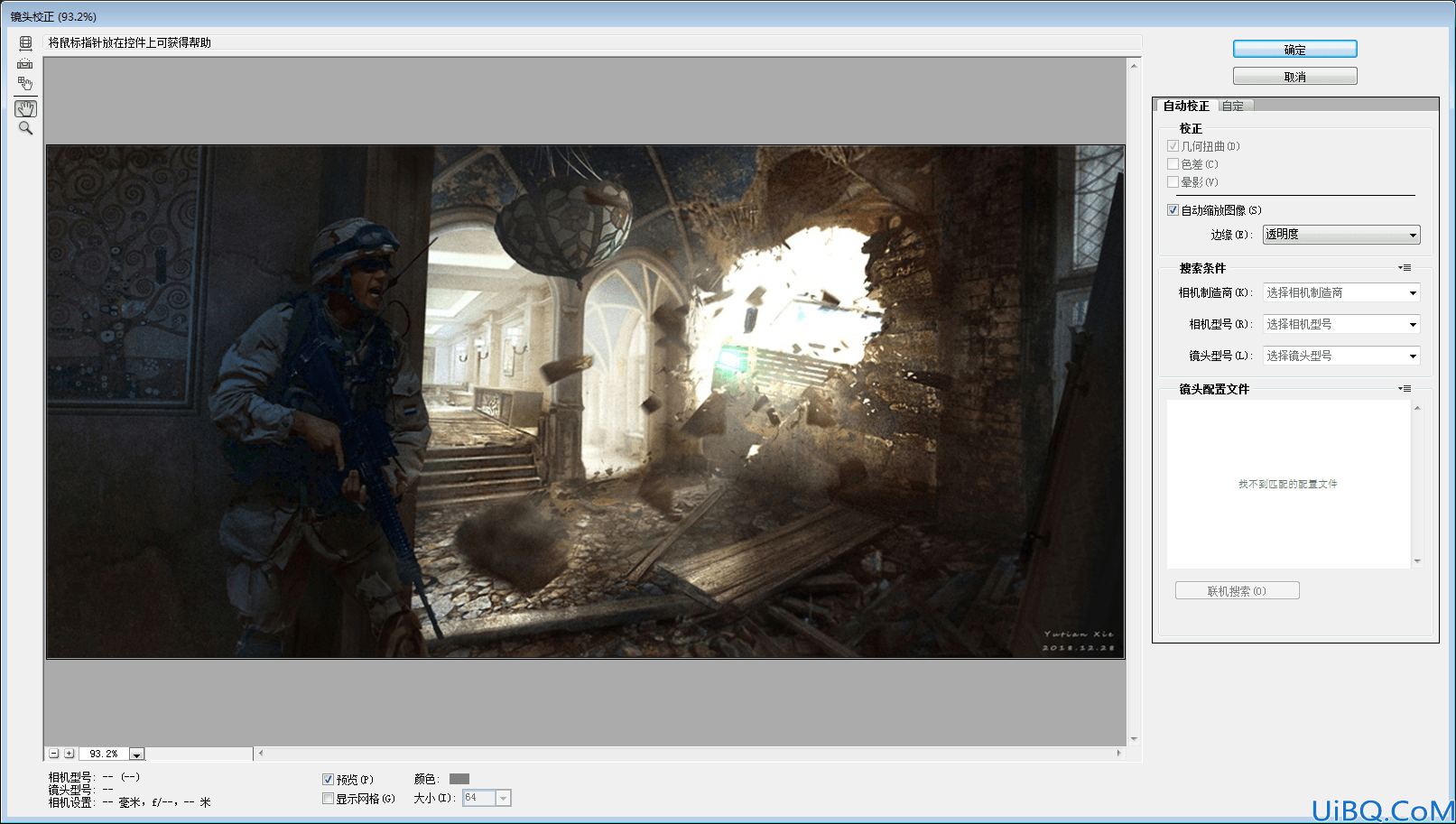Enable the 显示网格 checkbox

[x=329, y=799]
